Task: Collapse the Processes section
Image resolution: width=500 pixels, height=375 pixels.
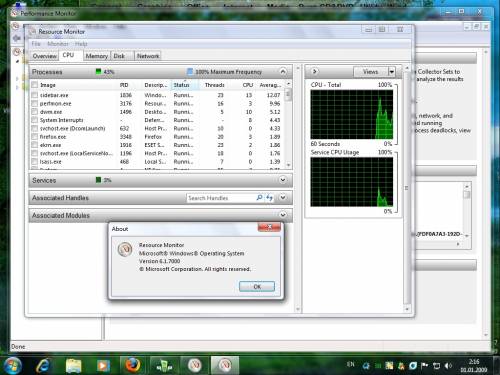Action: [x=283, y=71]
